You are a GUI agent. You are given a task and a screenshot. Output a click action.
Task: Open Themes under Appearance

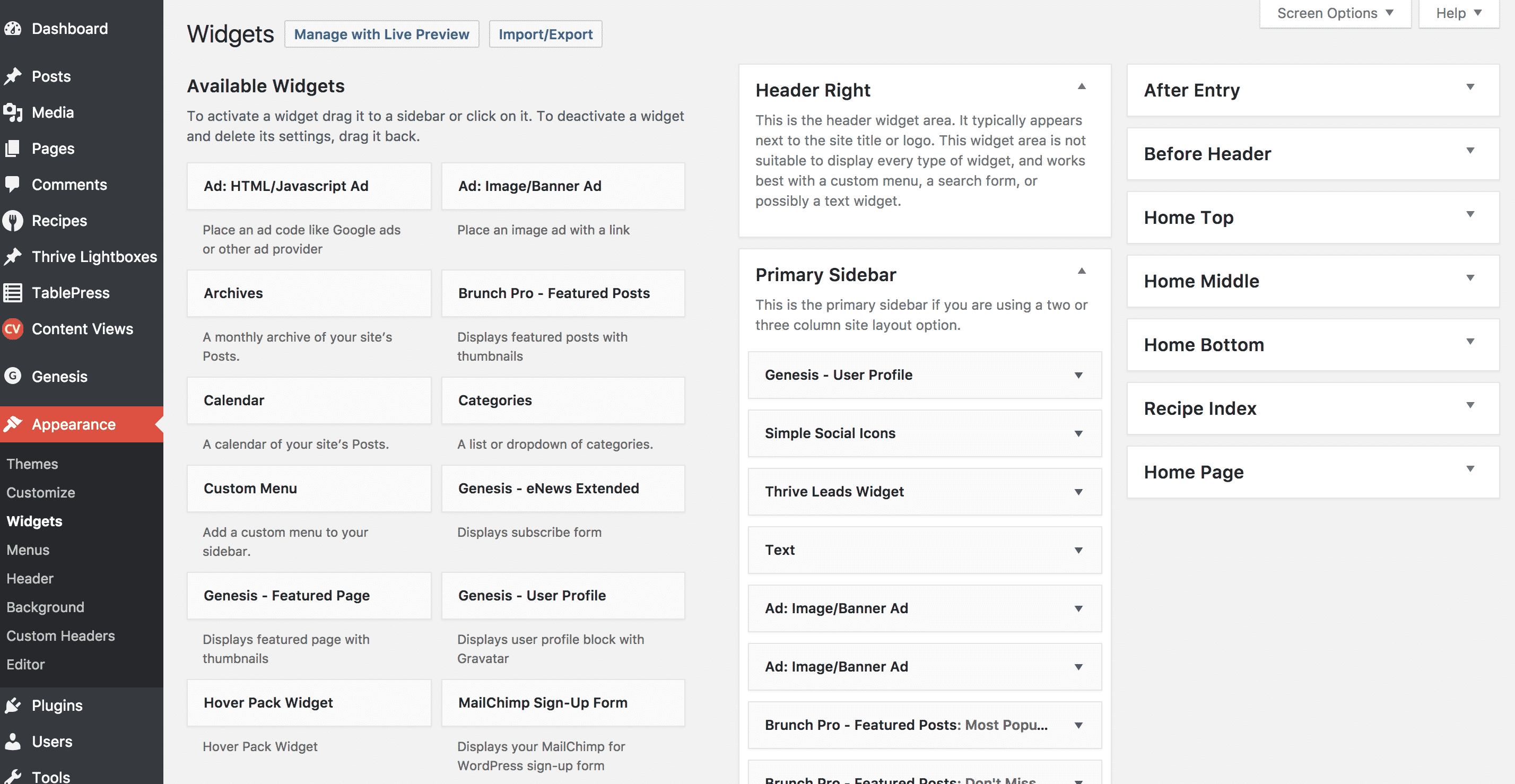click(x=32, y=464)
